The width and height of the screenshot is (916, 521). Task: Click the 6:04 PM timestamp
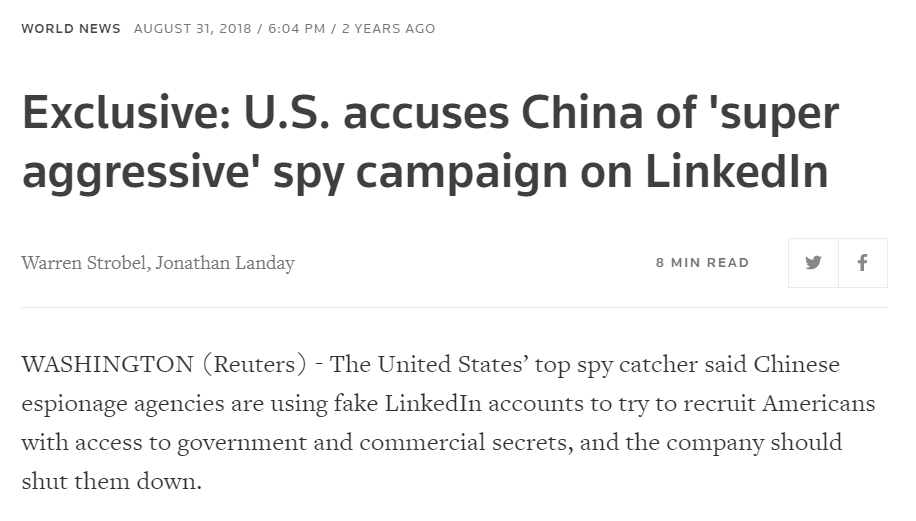pyautogui.click(x=297, y=28)
